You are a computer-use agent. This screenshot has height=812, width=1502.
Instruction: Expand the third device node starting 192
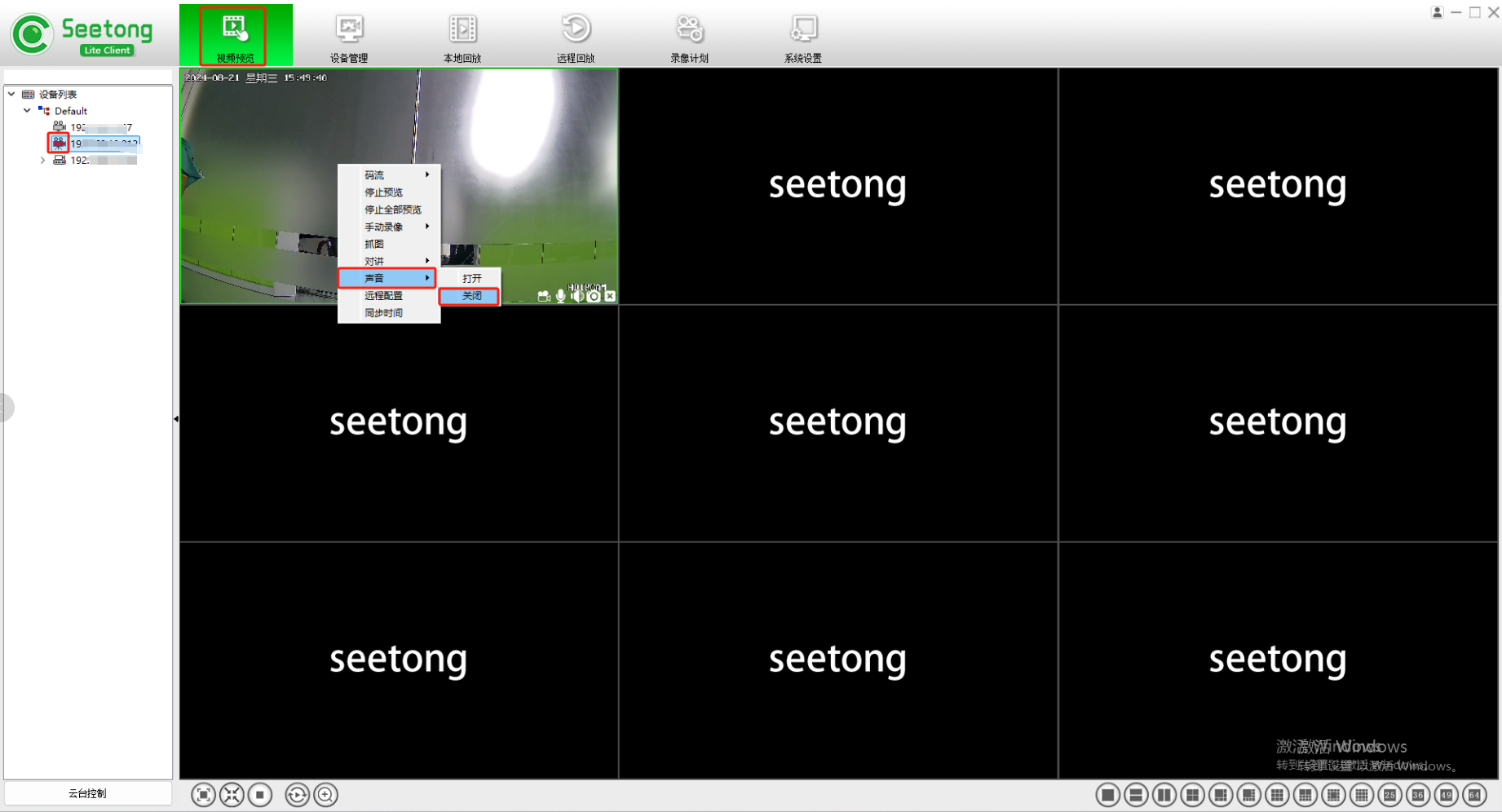click(x=42, y=161)
